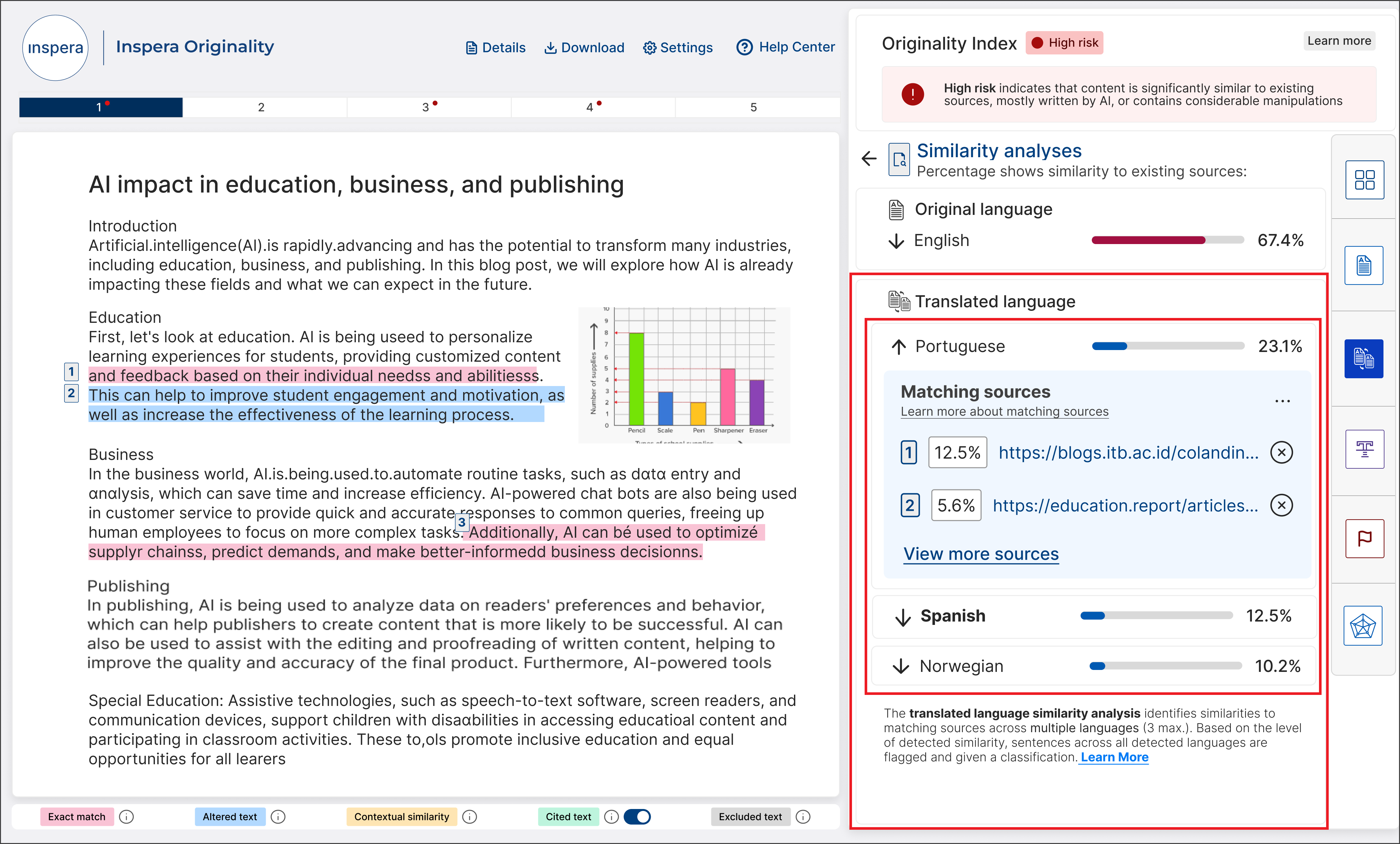Click the English similarity bar
Image resolution: width=1400 pixels, height=844 pixels.
coord(1168,240)
